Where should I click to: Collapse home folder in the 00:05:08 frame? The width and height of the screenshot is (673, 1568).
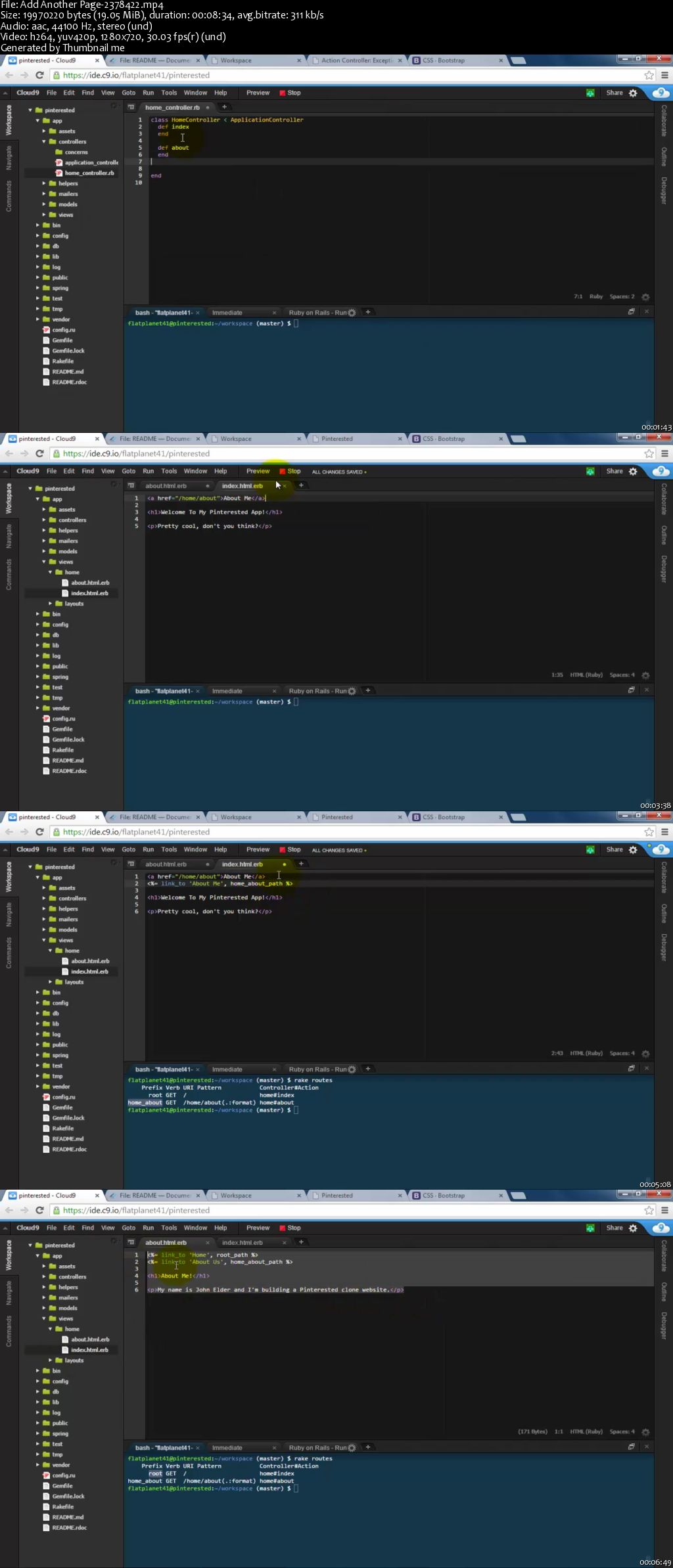click(x=51, y=951)
